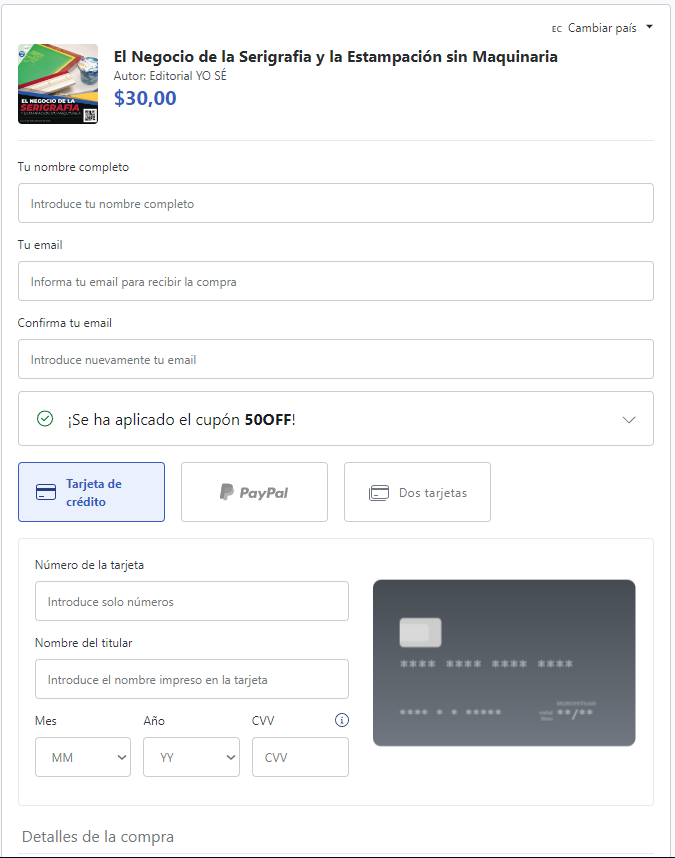Image resolution: width=675 pixels, height=858 pixels.
Task: Focus the Tu email input field
Action: point(336,281)
